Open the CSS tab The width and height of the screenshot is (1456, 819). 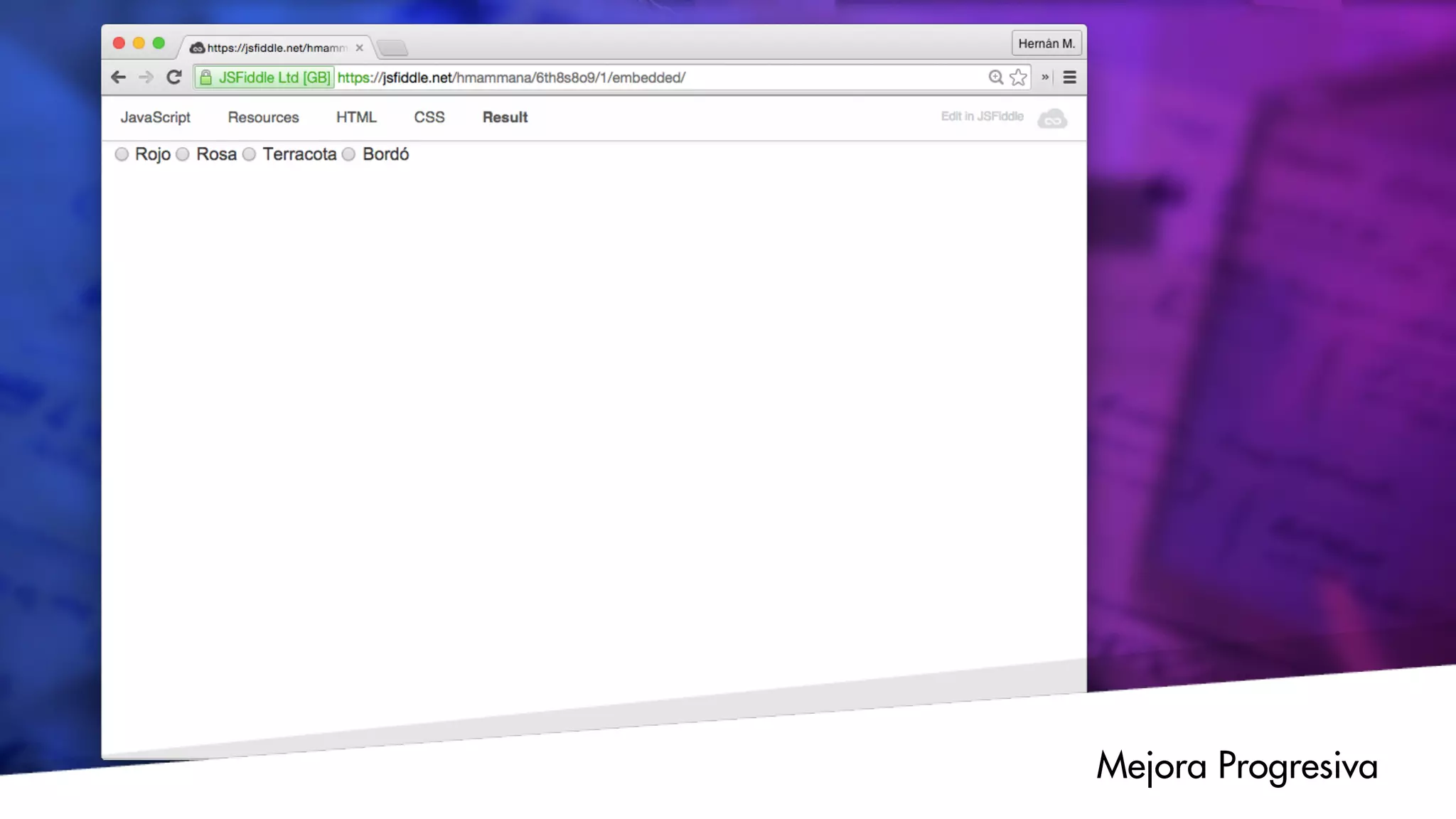[429, 117]
